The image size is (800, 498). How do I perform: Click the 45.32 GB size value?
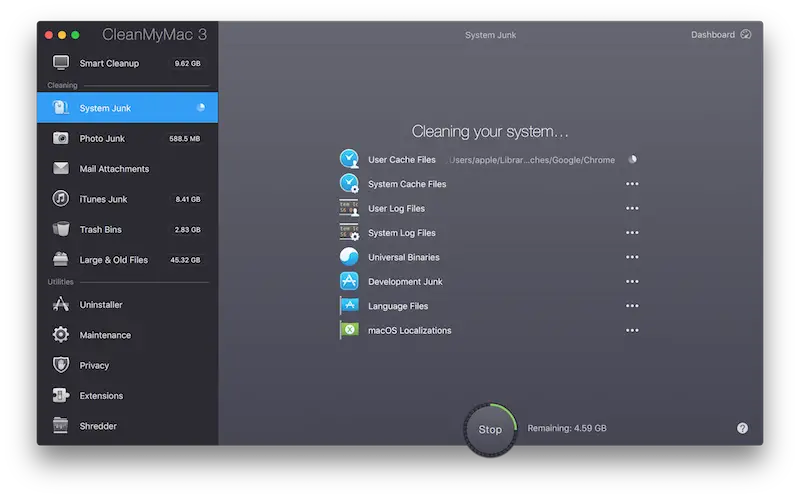pos(185,260)
